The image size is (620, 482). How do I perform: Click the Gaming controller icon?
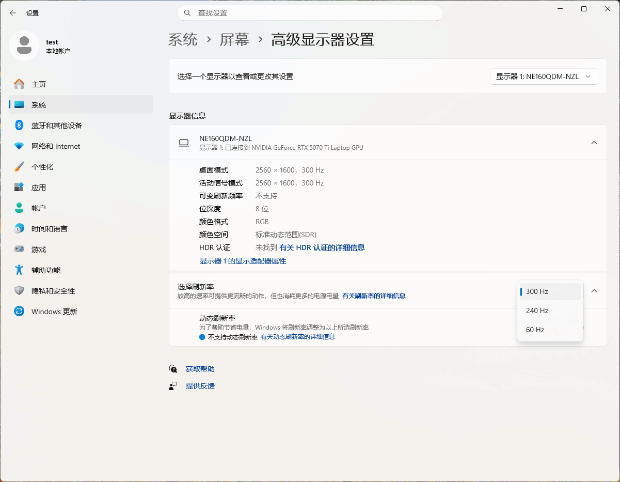pyautogui.click(x=19, y=249)
